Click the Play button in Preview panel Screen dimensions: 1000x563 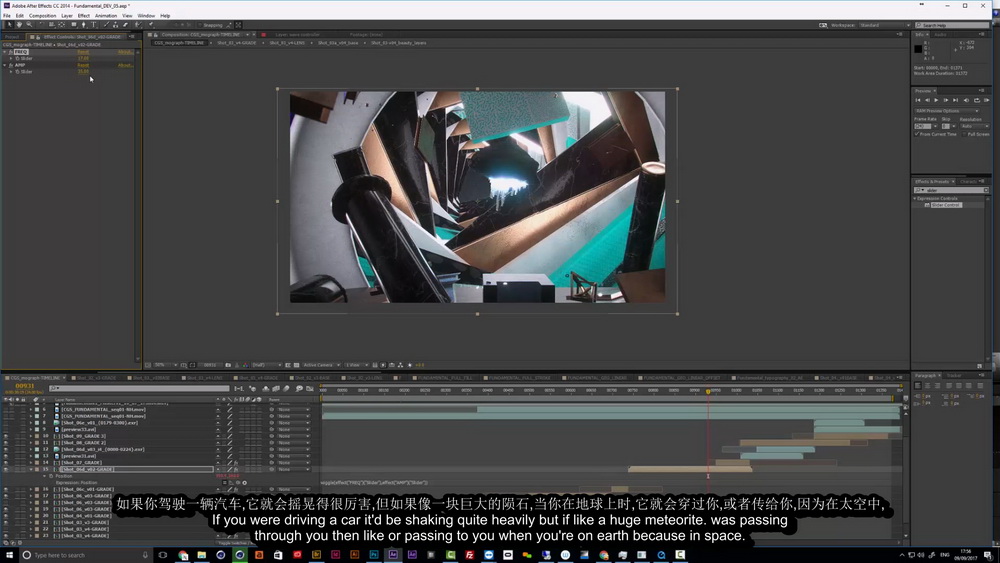tap(936, 100)
